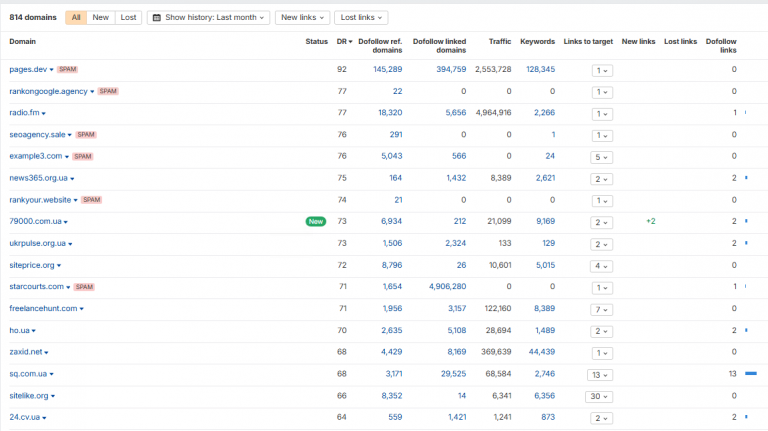This screenshot has height=431, width=768.
Task: Click keywords value 128,345 for pages.dev
Action: pyautogui.click(x=540, y=70)
